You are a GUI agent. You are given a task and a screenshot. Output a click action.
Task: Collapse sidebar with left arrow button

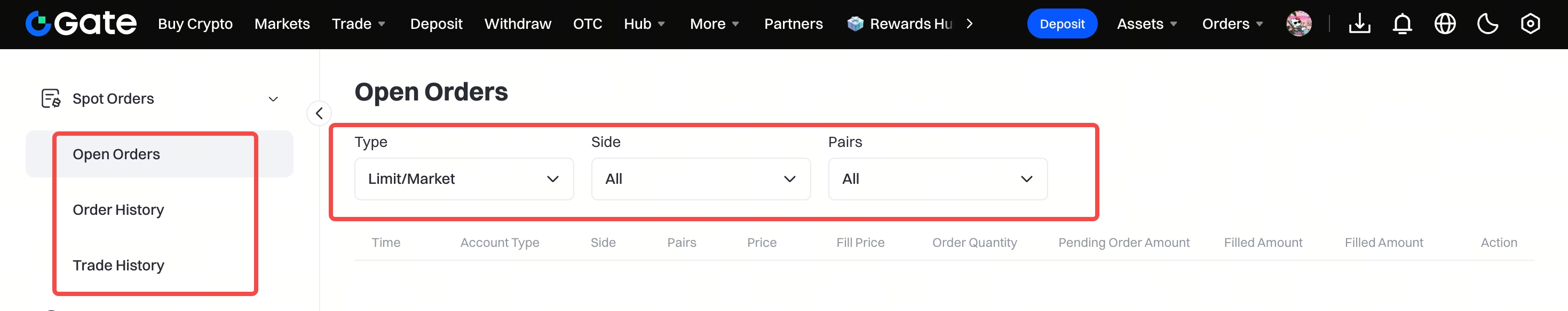319,113
